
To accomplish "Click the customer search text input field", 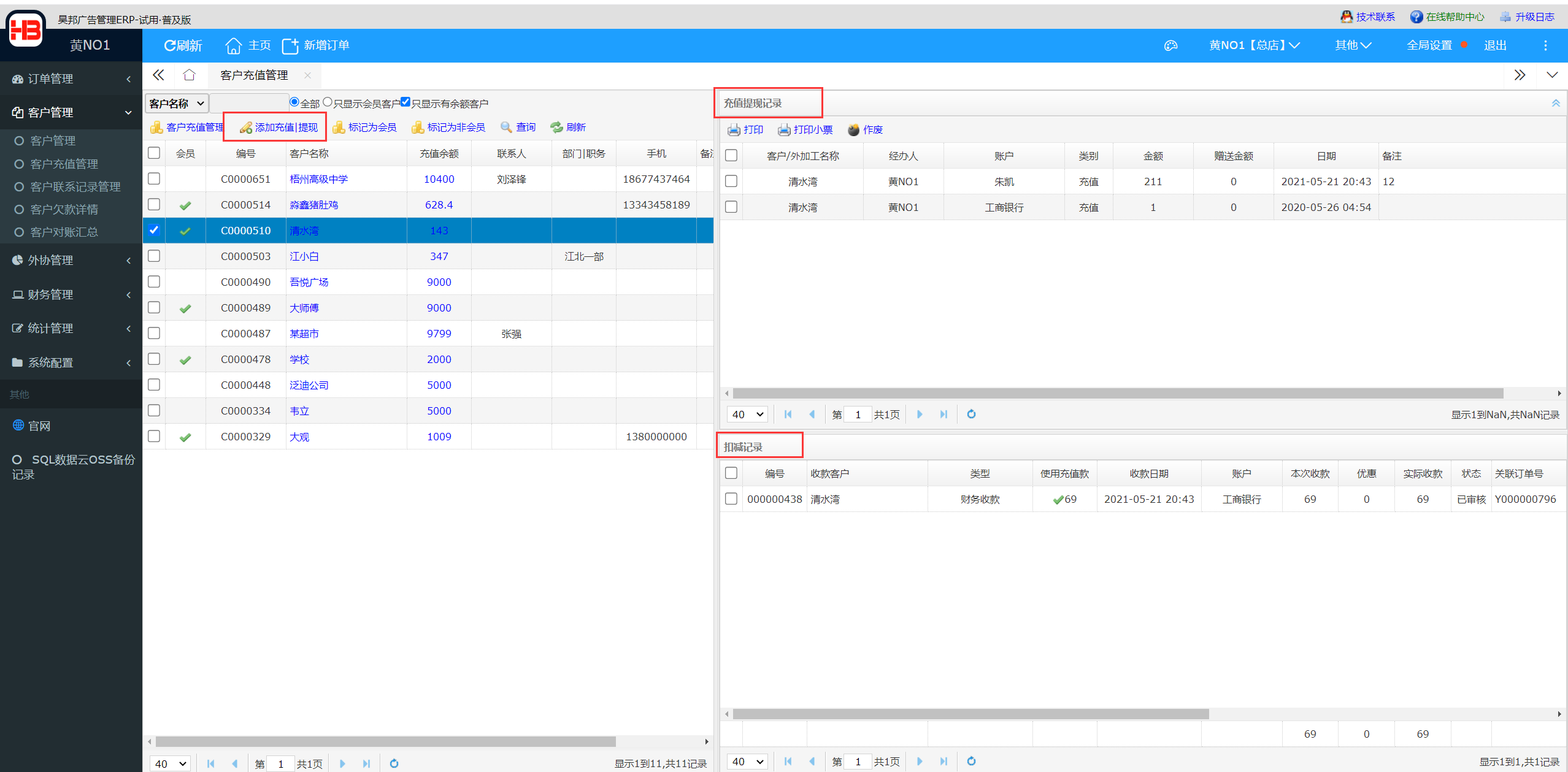I will 248,103.
